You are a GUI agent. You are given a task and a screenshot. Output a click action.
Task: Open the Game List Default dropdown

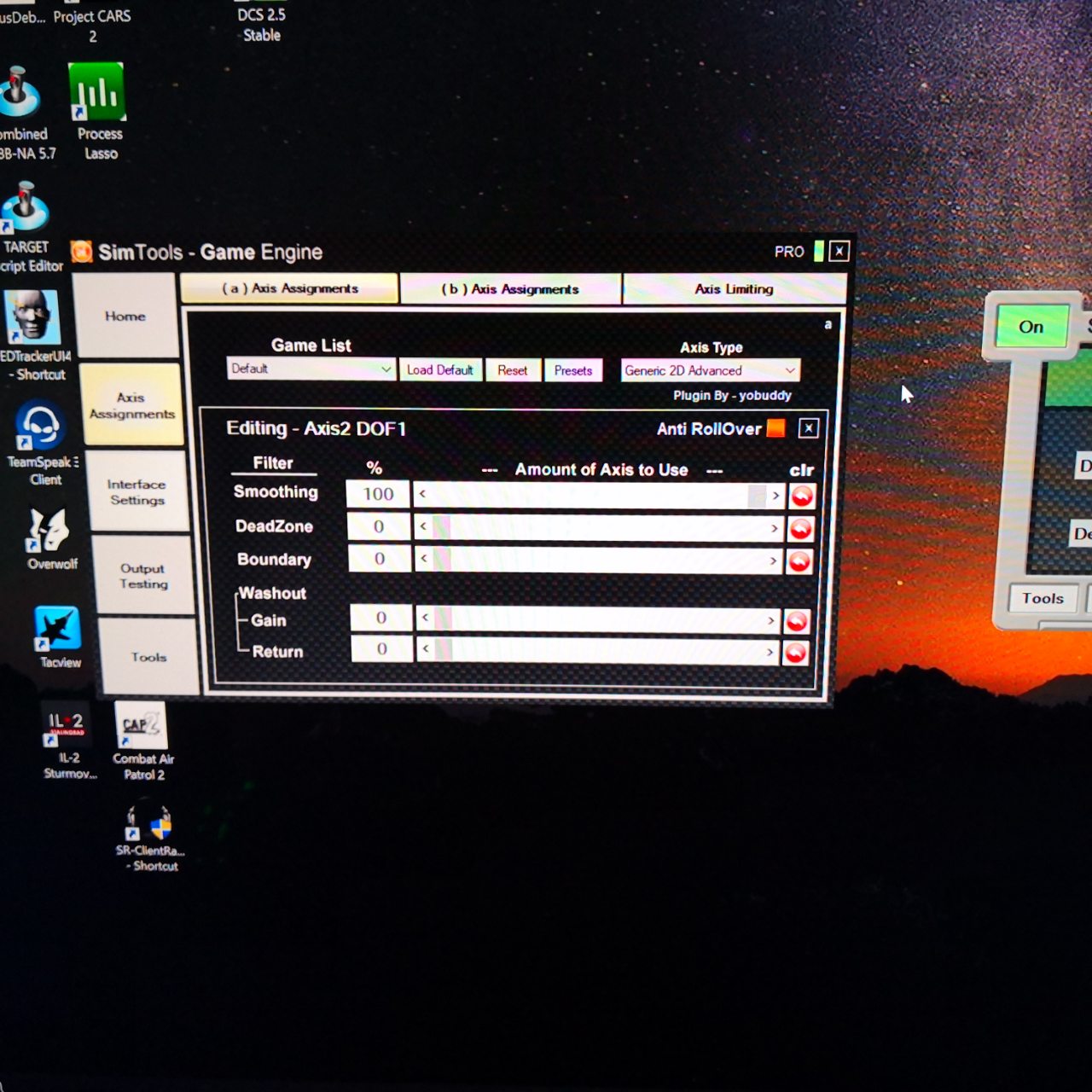[311, 369]
